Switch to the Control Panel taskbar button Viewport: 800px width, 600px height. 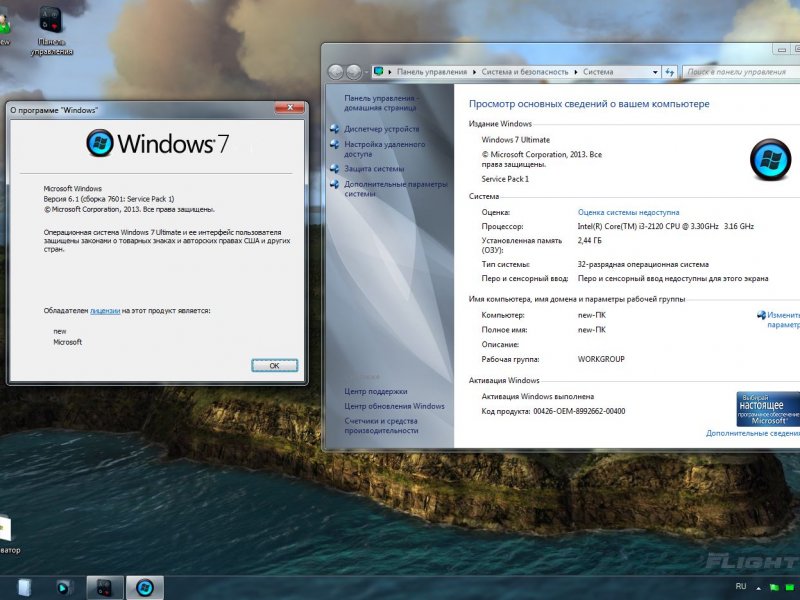[x=105, y=588]
